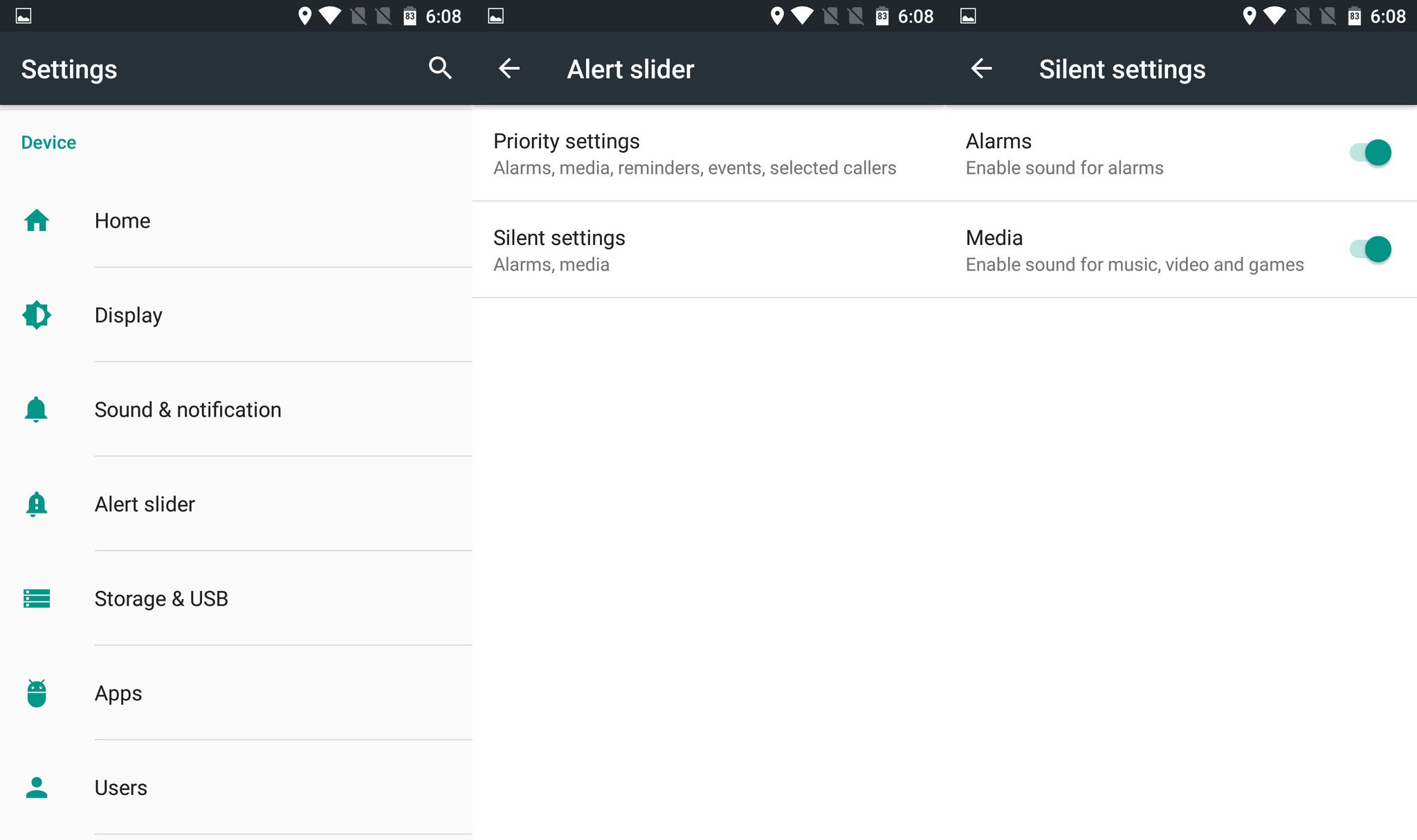
Task: Open the Apps settings label
Action: click(118, 693)
